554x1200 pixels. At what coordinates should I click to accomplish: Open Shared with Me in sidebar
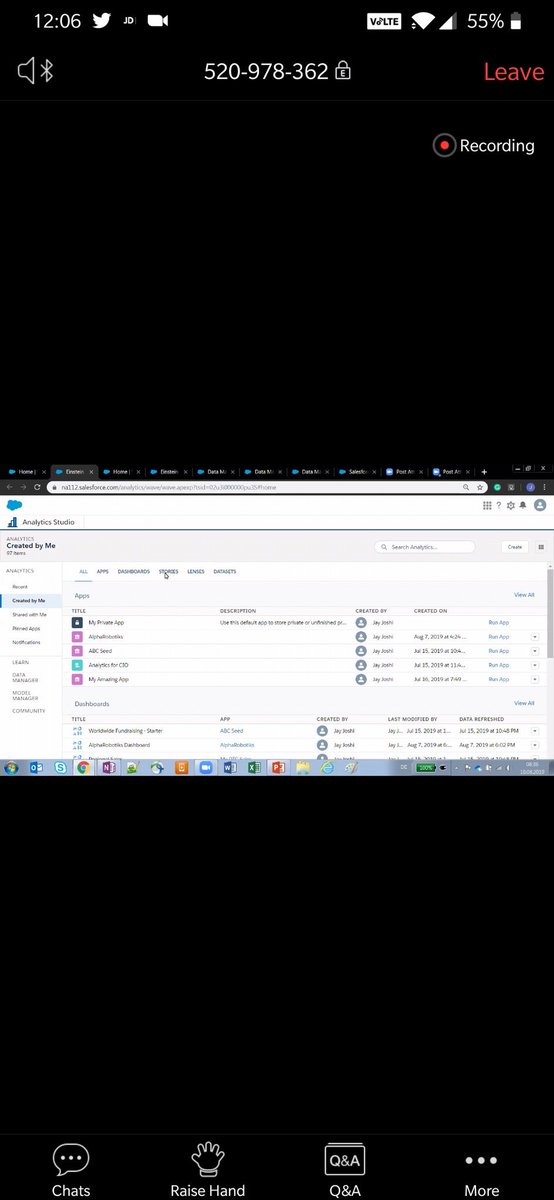pyautogui.click(x=30, y=614)
